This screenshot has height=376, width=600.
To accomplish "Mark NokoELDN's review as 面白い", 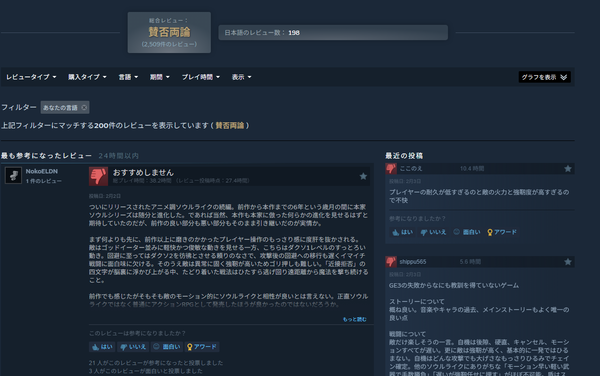I will pyautogui.click(x=166, y=347).
